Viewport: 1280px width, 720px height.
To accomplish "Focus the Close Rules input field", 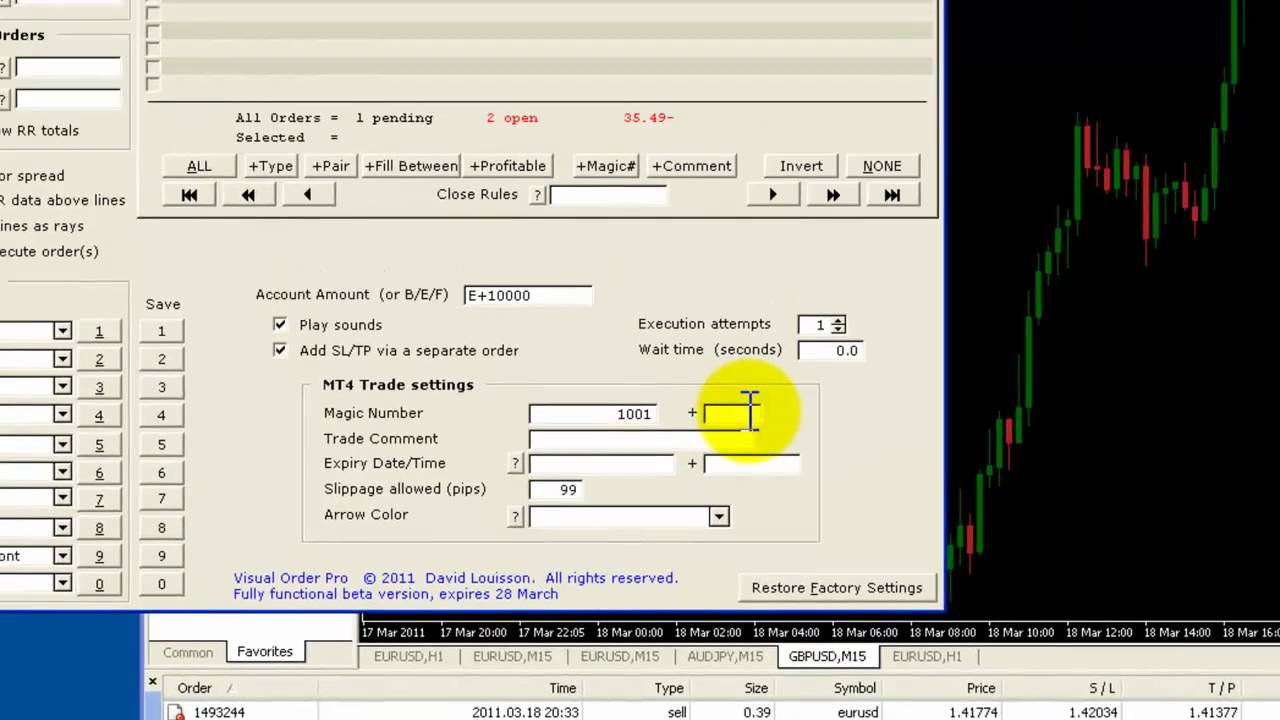I will pos(608,195).
